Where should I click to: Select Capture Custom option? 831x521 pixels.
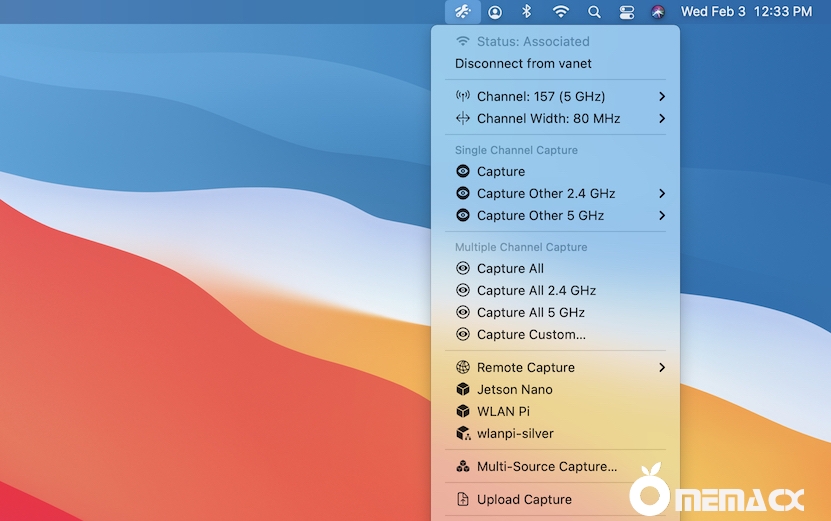(x=531, y=335)
